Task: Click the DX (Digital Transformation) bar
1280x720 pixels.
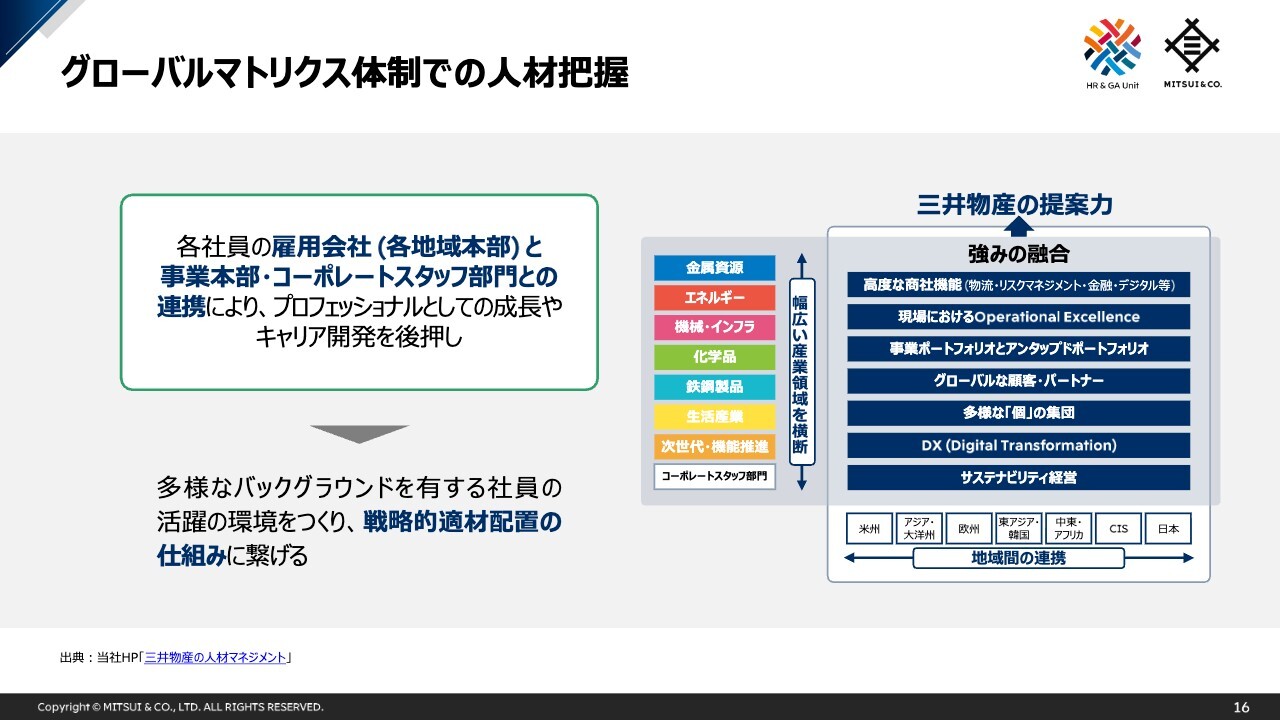Action: (1018, 445)
